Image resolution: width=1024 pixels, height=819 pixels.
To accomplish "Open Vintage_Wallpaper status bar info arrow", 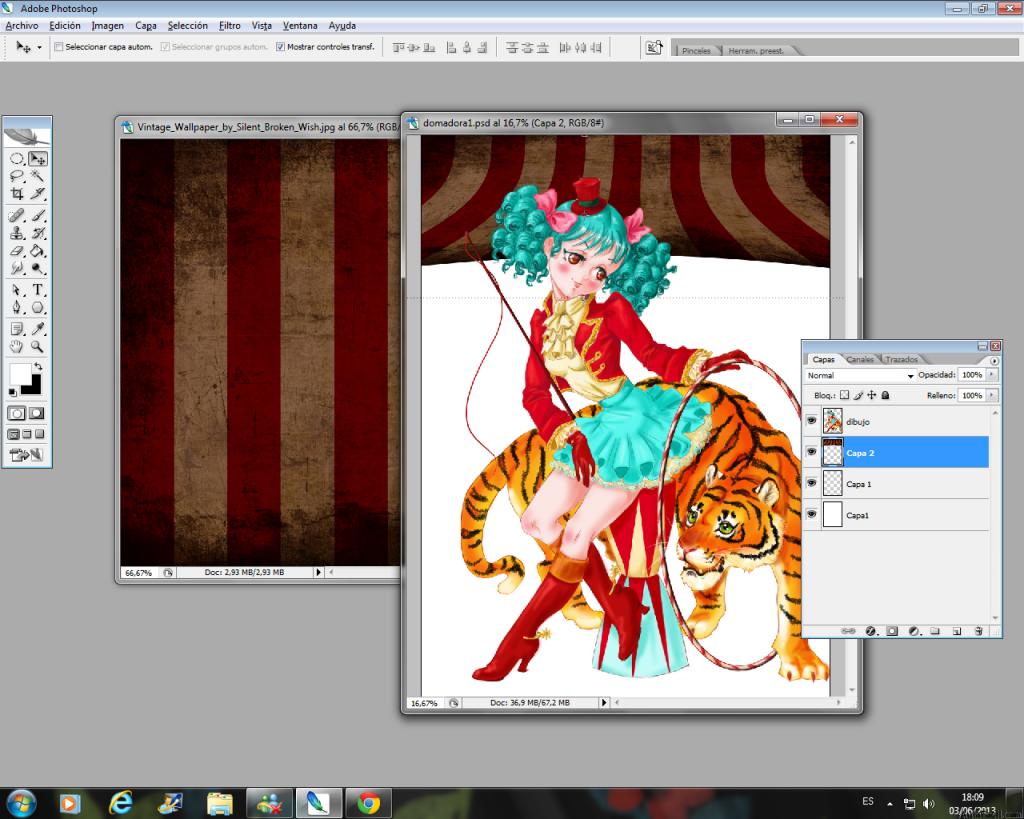I will [x=319, y=572].
